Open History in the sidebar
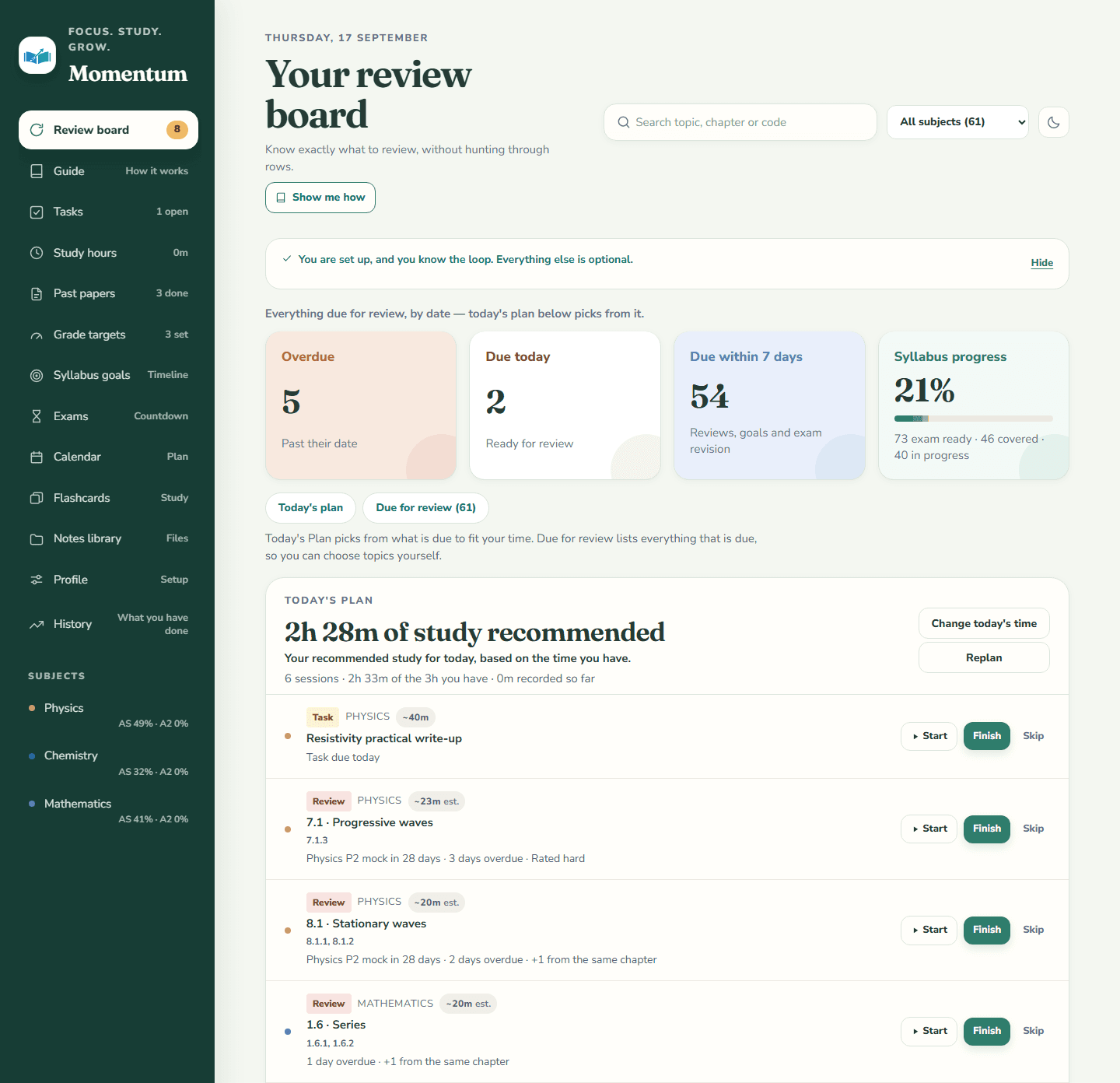Image resolution: width=1120 pixels, height=1083 pixels. tap(108, 624)
